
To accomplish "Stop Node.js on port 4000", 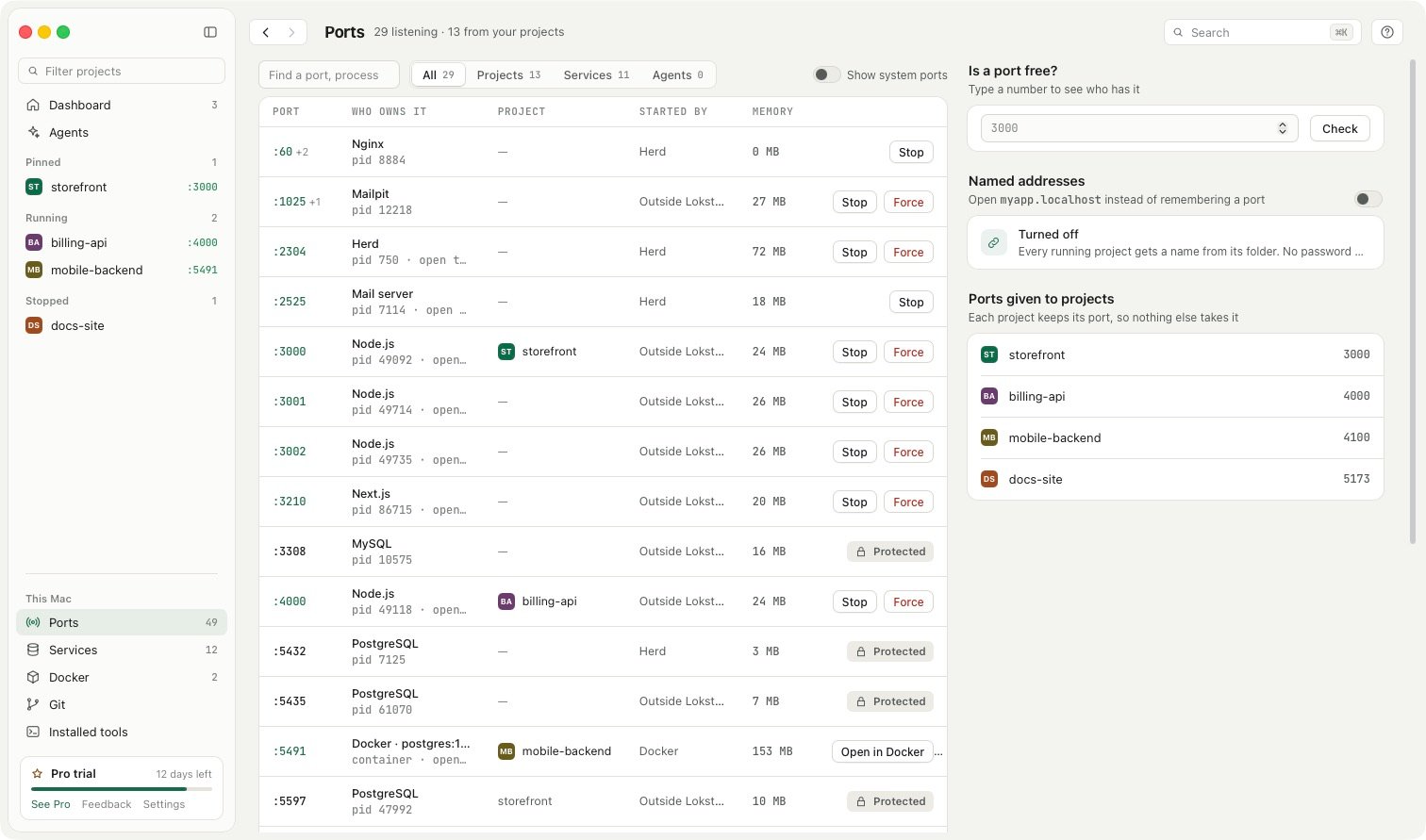I will 854,601.
